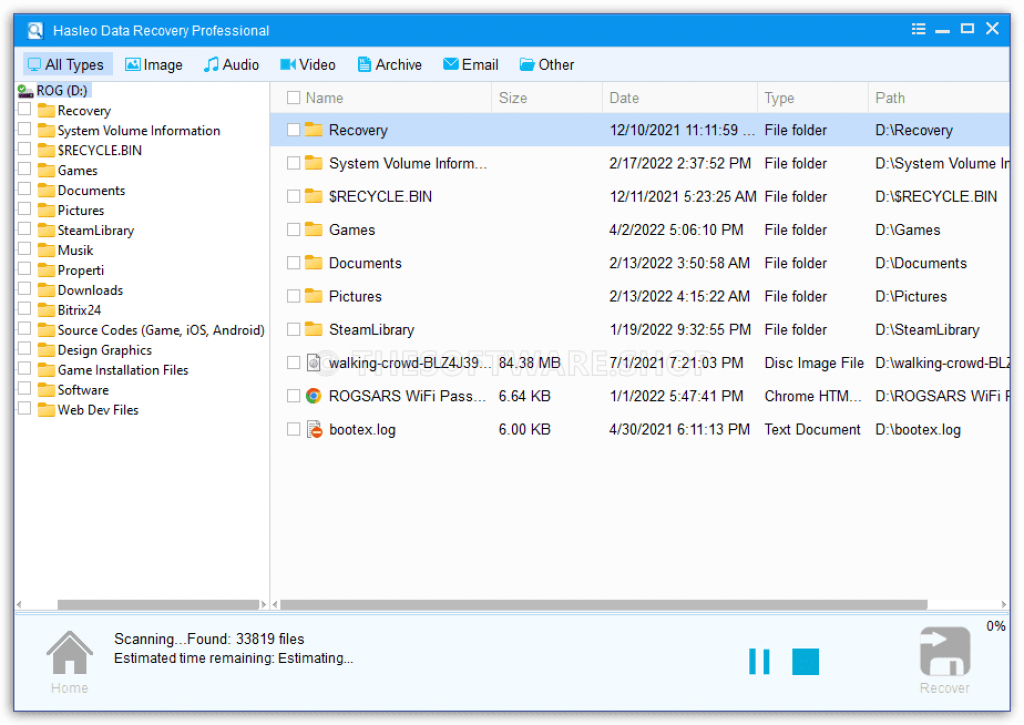Check the Documents row checkbox in file list
Screen dimensions: 1024x725
click(x=294, y=263)
